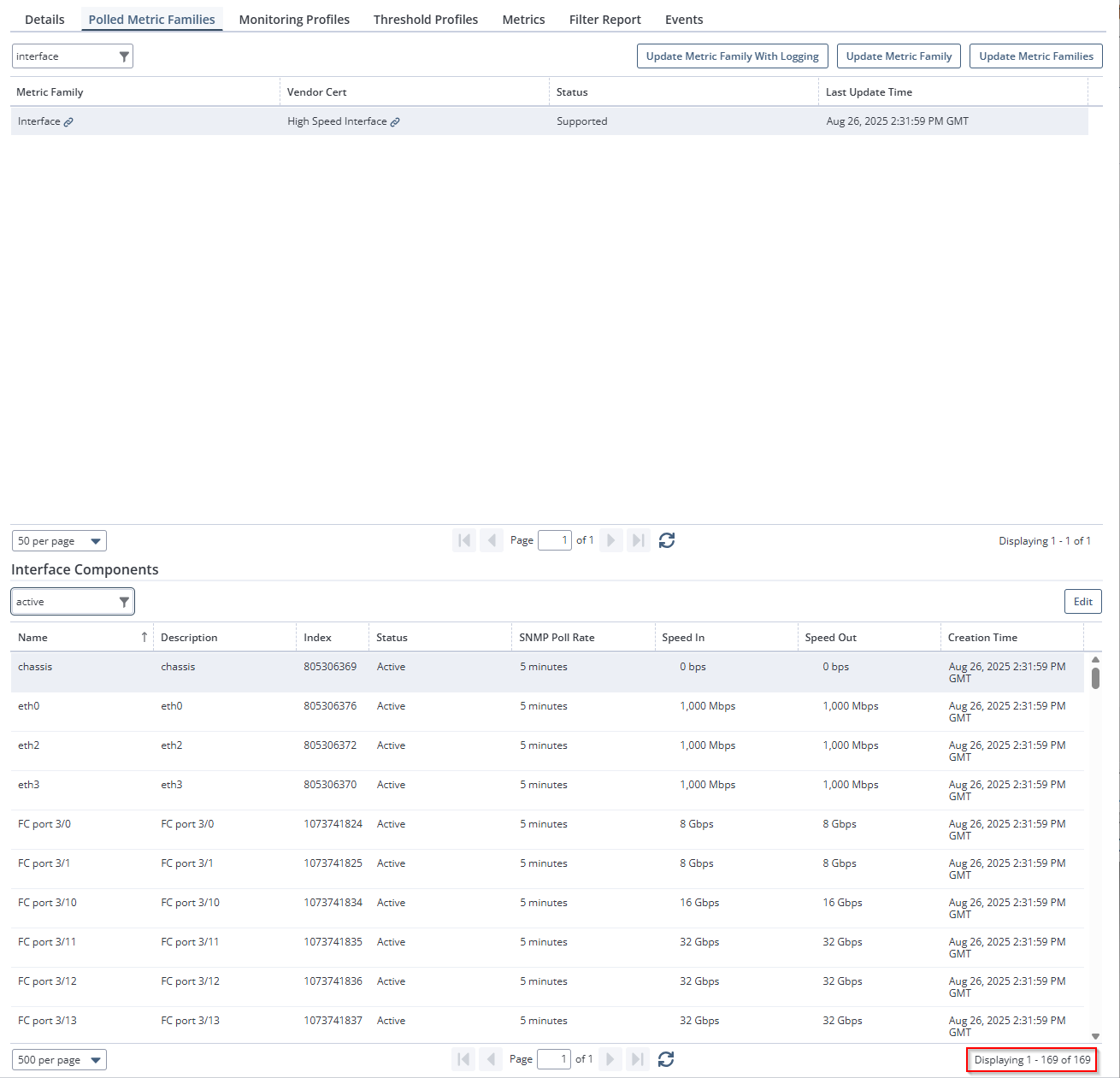This screenshot has height=1078, width=1120.
Task: Click link icon beside High Speed Interface
Action: [x=395, y=122]
